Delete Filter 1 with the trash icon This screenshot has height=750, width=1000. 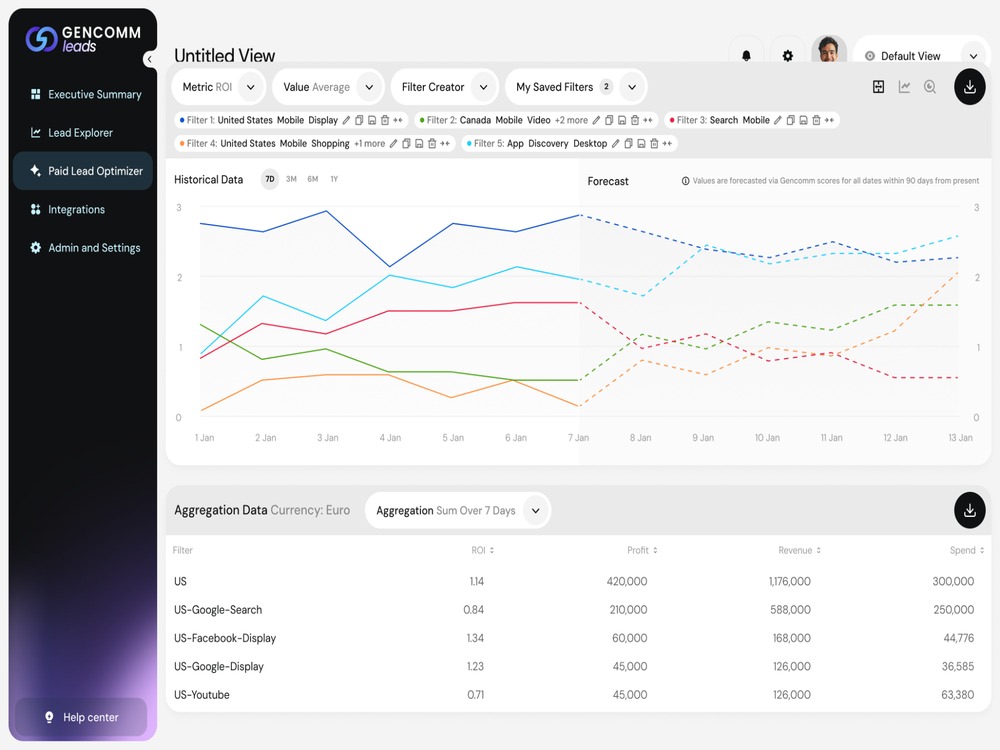385,120
